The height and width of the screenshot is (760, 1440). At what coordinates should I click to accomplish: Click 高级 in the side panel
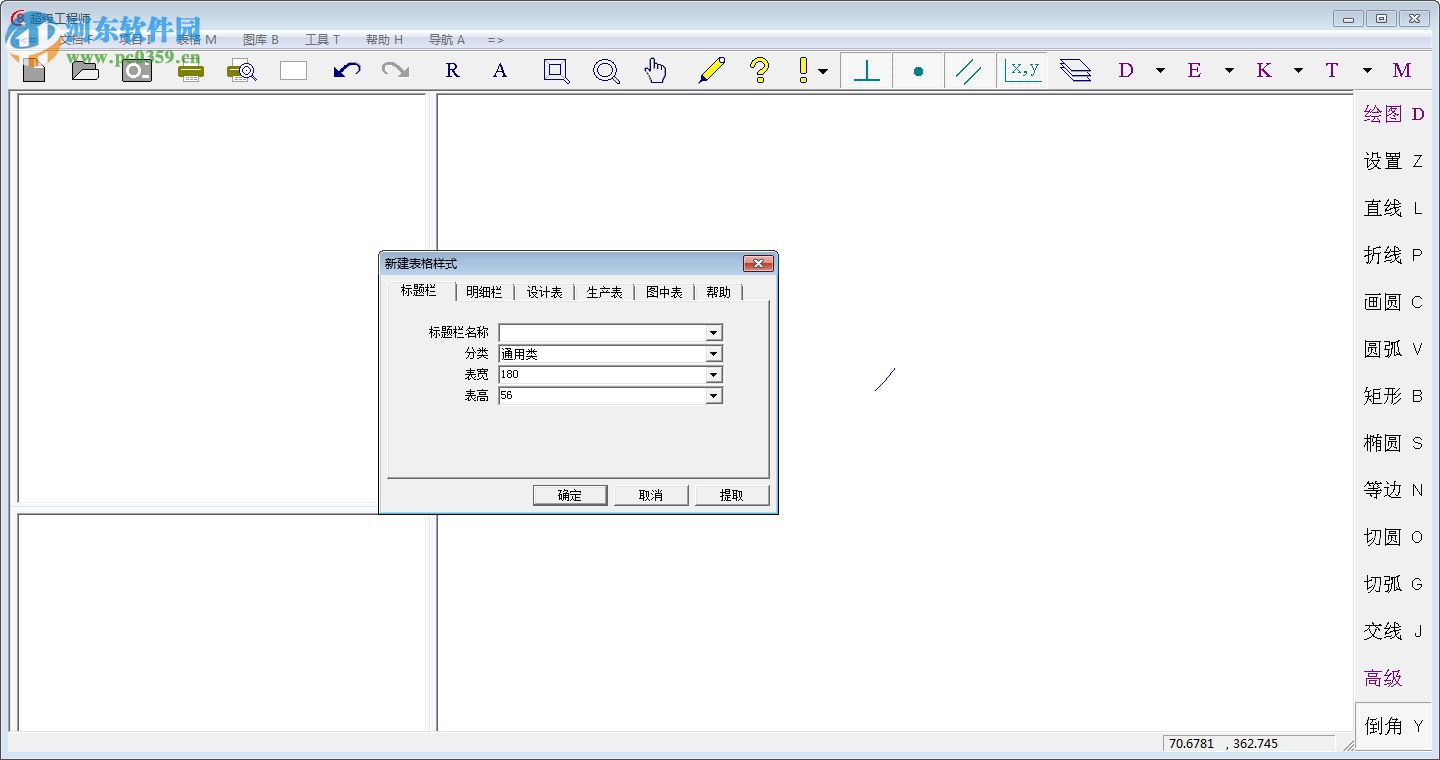1384,678
